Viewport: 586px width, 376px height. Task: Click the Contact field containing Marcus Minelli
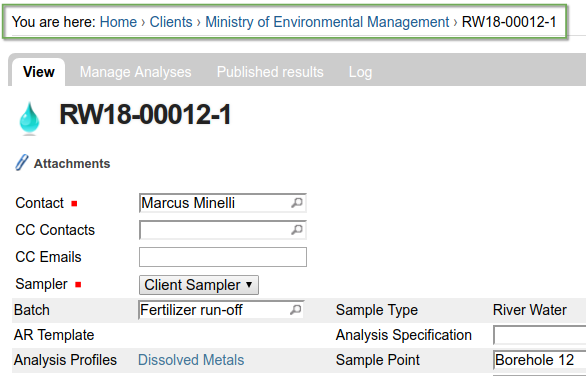coord(223,203)
